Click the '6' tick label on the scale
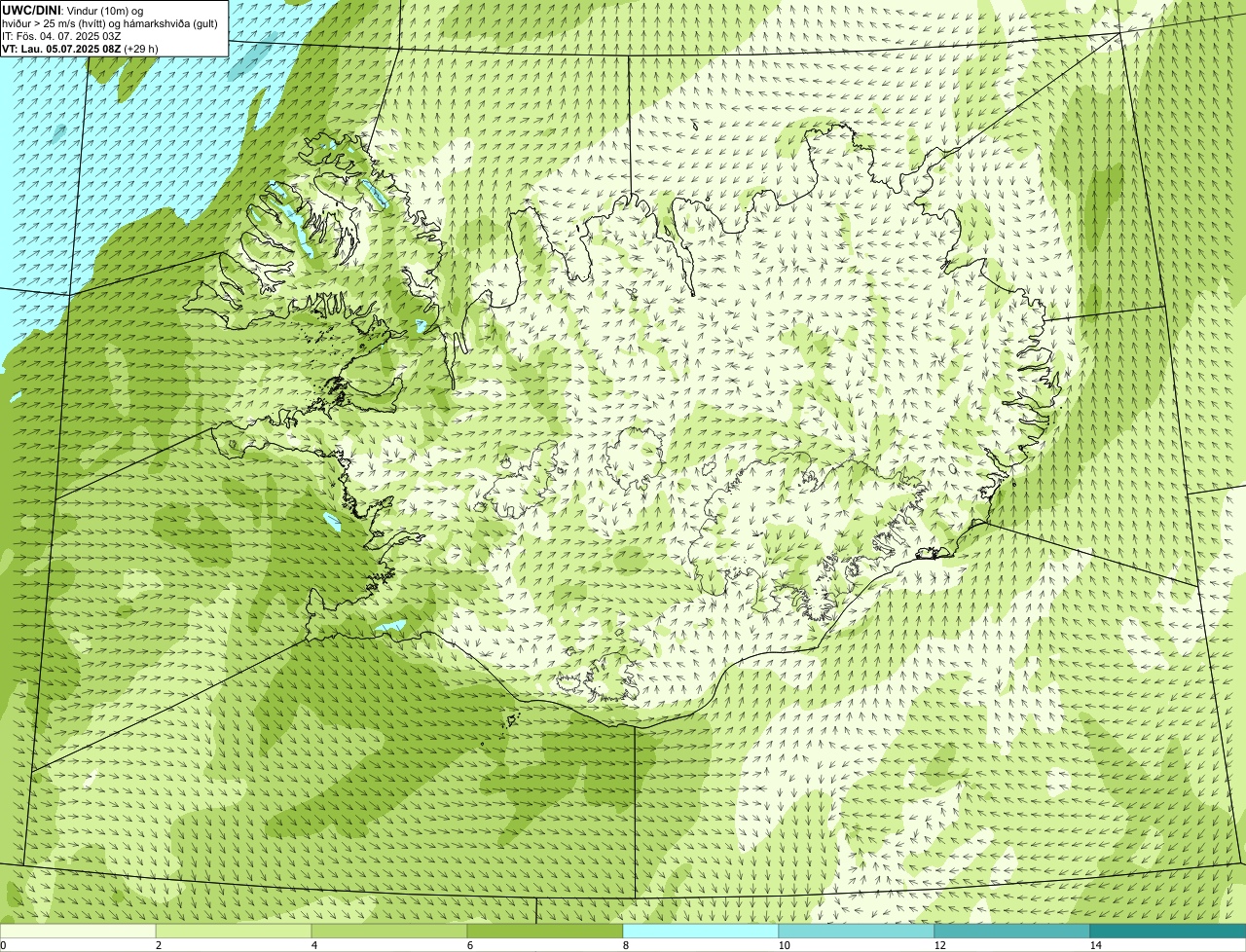The height and width of the screenshot is (952, 1246). tap(469, 945)
